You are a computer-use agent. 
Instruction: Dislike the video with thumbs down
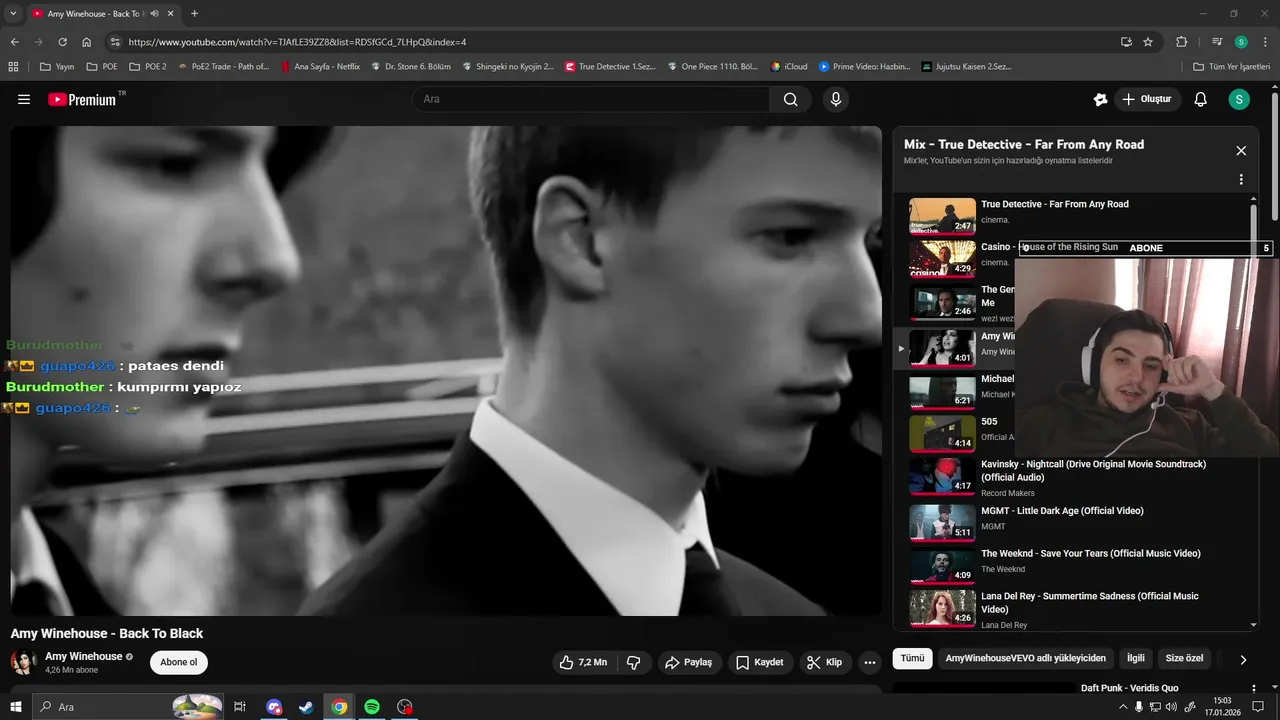pyautogui.click(x=633, y=662)
